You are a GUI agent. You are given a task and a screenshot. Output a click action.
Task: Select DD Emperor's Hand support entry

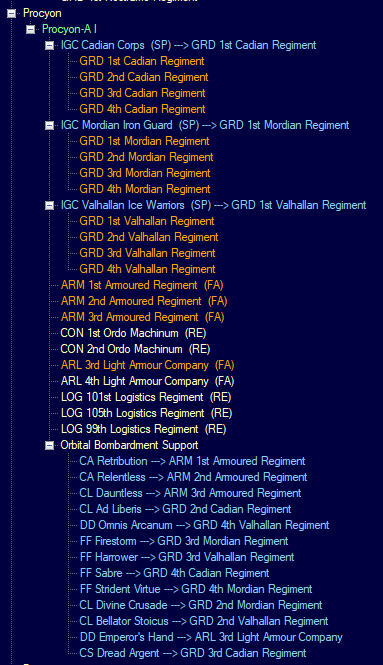(x=211, y=637)
